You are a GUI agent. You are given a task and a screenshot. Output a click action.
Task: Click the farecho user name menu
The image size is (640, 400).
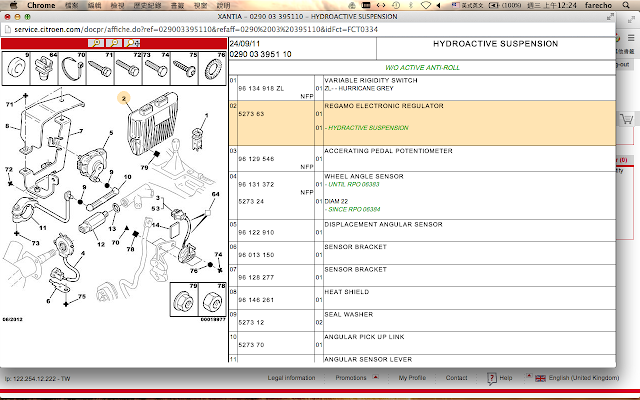coord(598,5)
